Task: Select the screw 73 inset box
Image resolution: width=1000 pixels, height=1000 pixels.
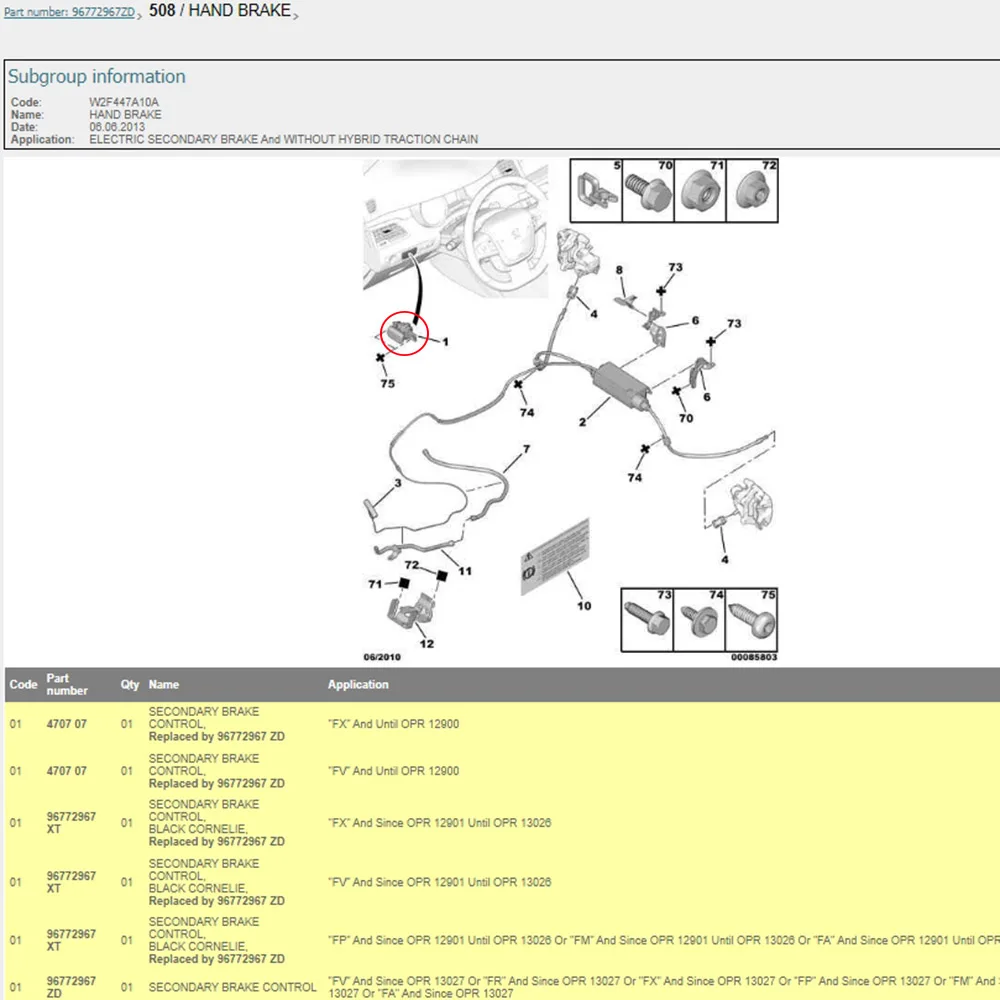Action: (x=647, y=619)
